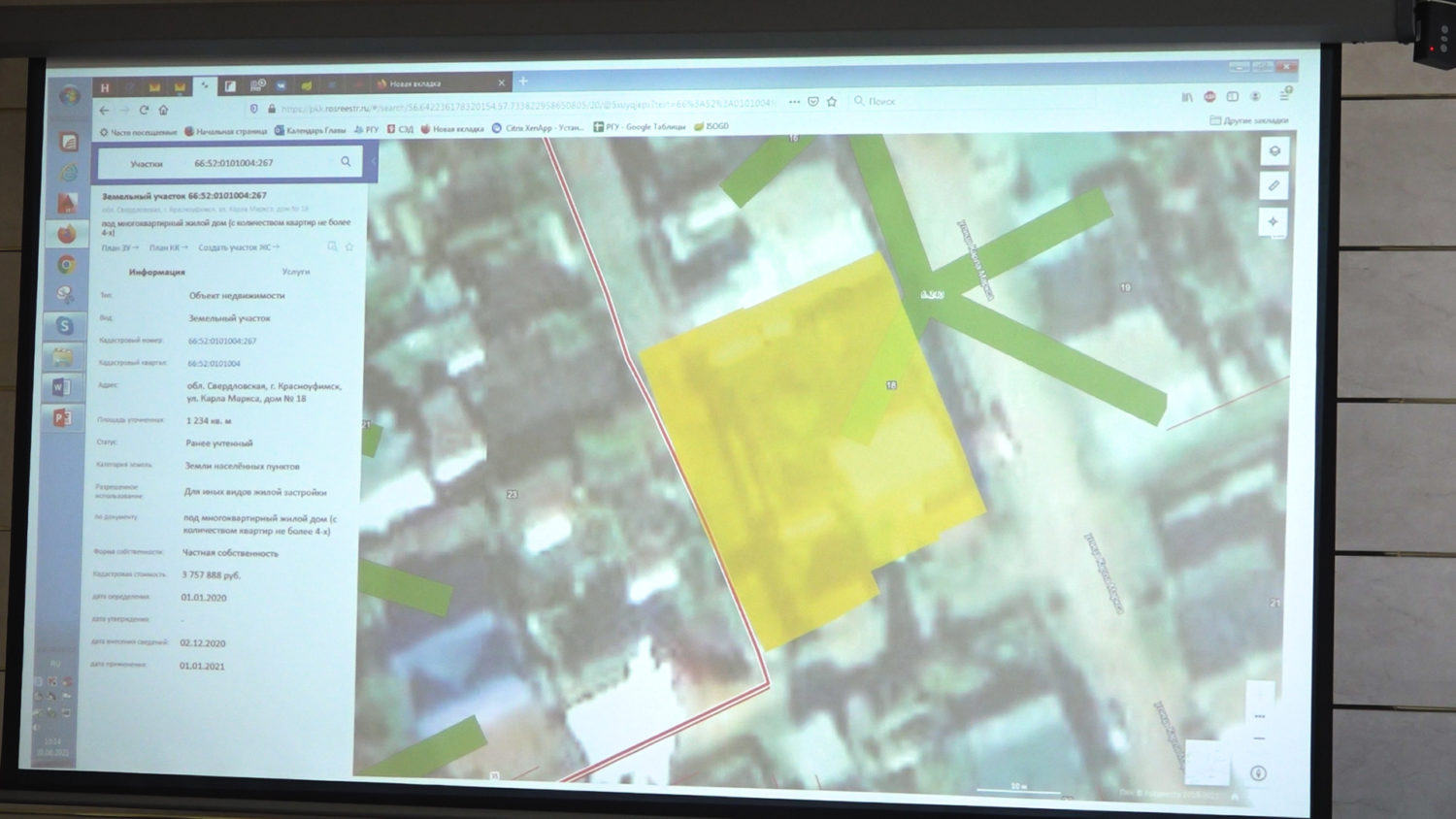Image resolution: width=1456 pixels, height=819 pixels.
Task: Click the date 02.12.2020
Action: [202, 643]
